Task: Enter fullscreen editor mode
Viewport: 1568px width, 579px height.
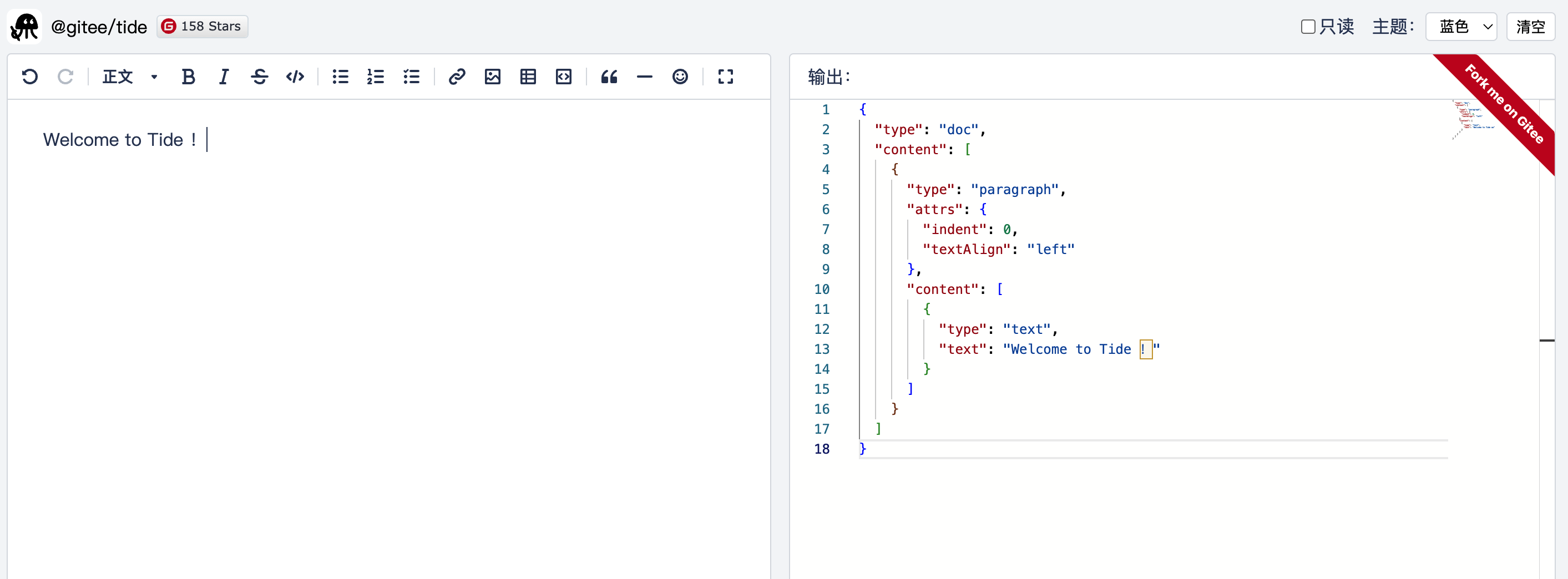Action: 725,77
